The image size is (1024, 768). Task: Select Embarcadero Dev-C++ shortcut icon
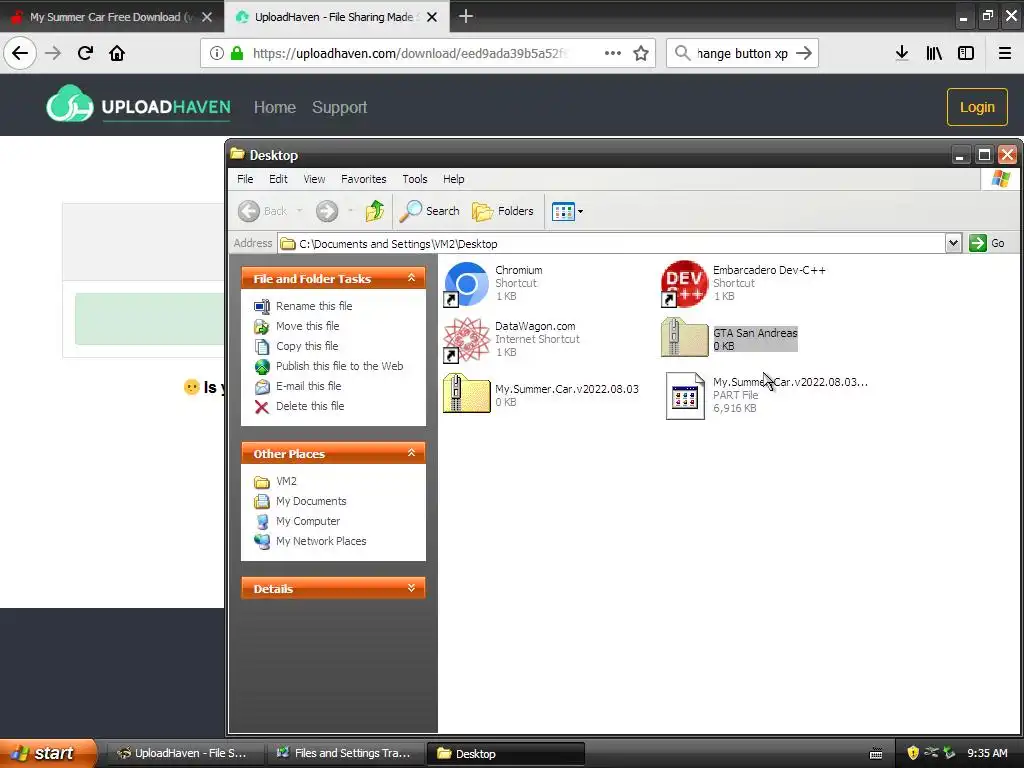684,283
